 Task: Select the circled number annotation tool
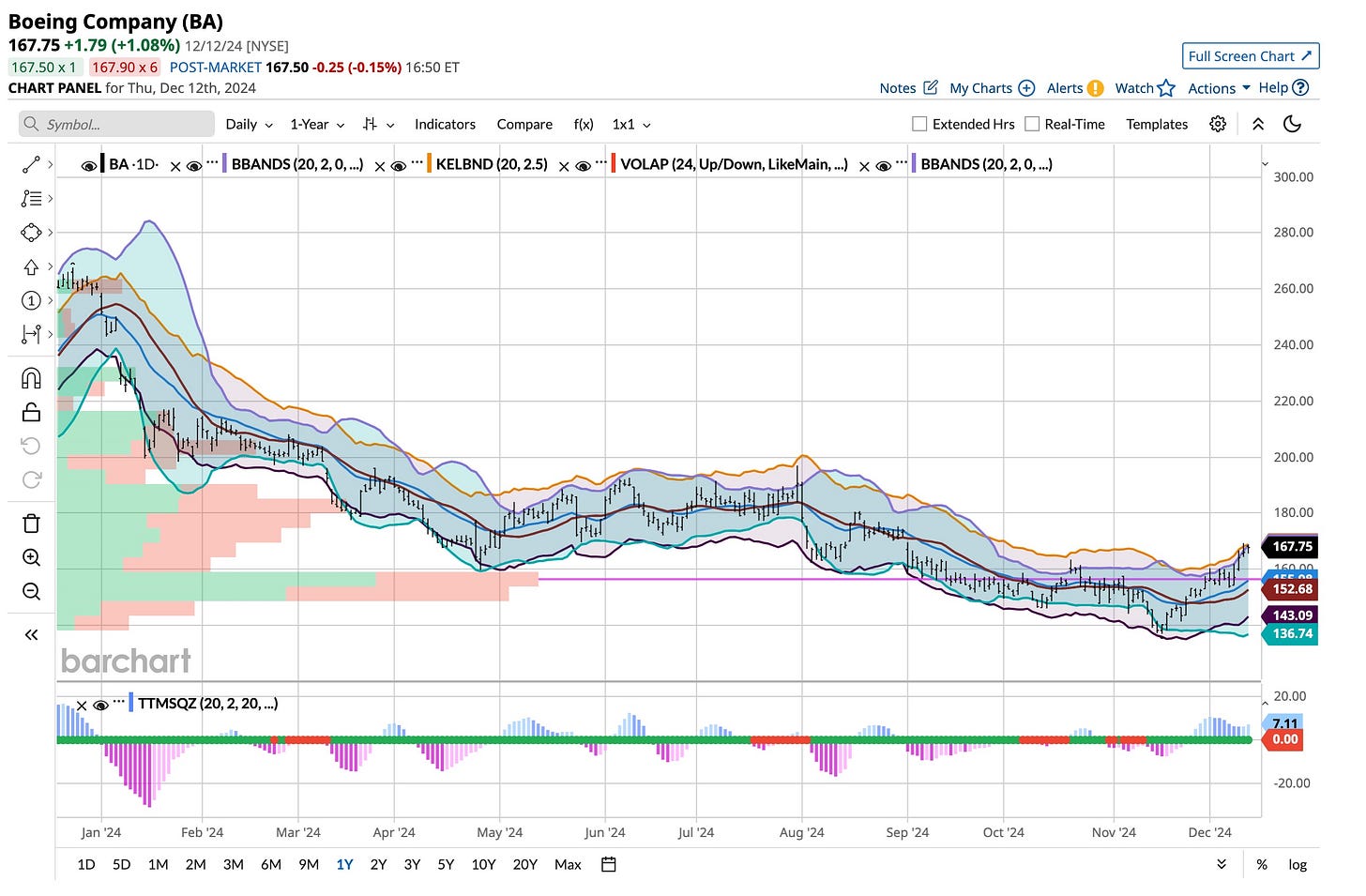point(31,300)
